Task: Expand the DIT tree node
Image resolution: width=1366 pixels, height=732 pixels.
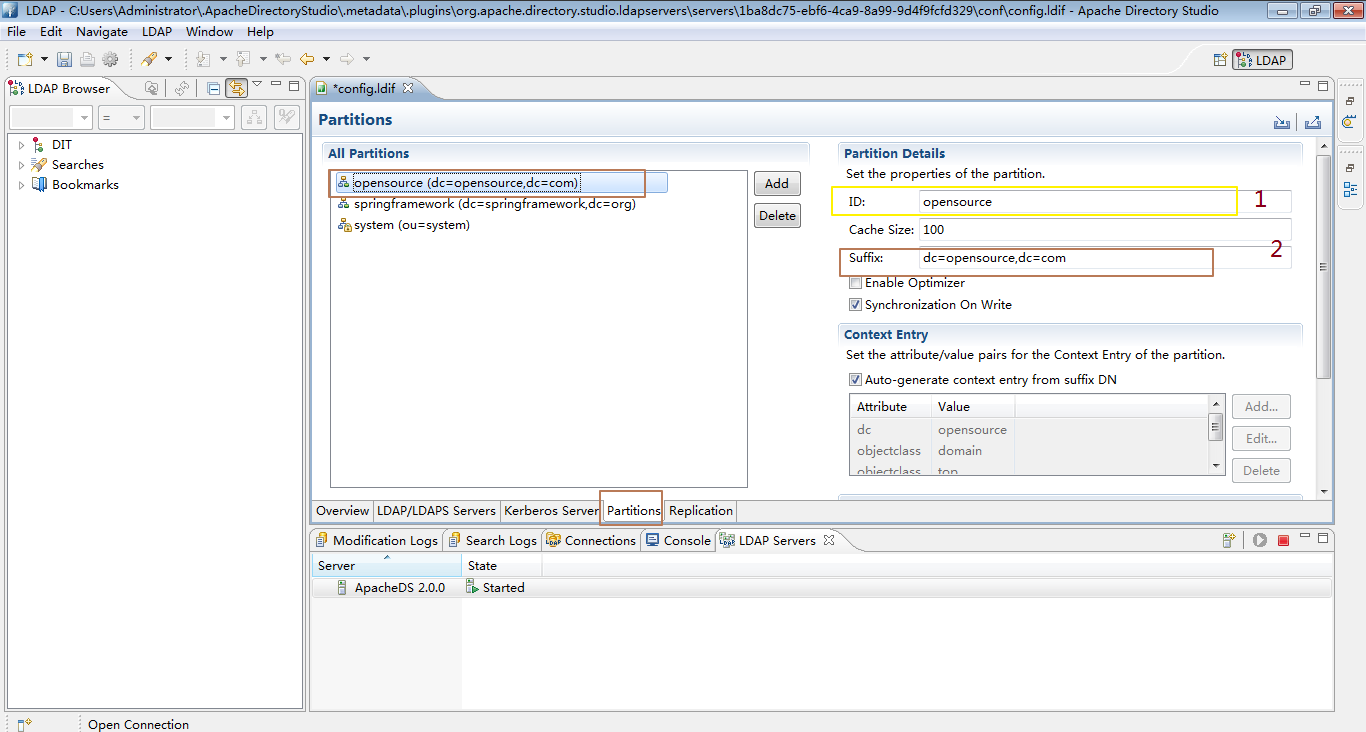Action: (x=21, y=145)
